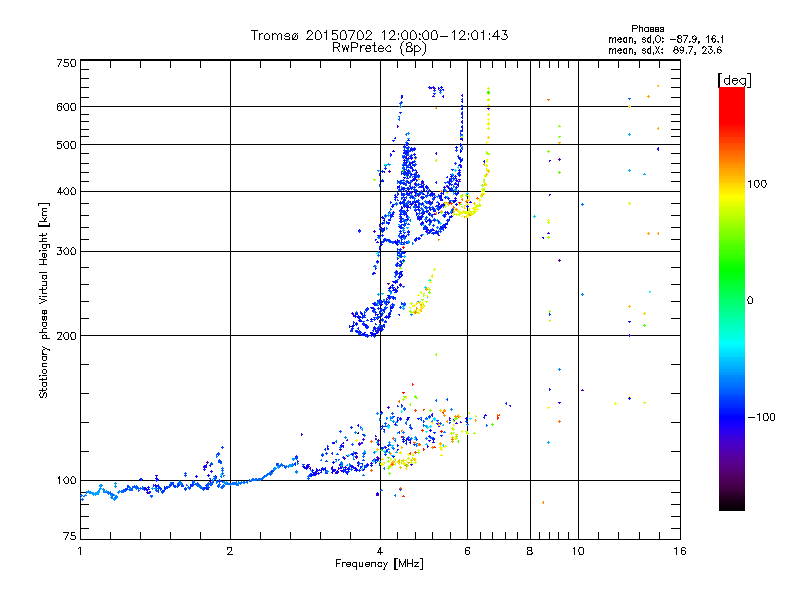The height and width of the screenshot is (600, 800).
Task: Click the y-axis tick label '600'
Action: 67,107
